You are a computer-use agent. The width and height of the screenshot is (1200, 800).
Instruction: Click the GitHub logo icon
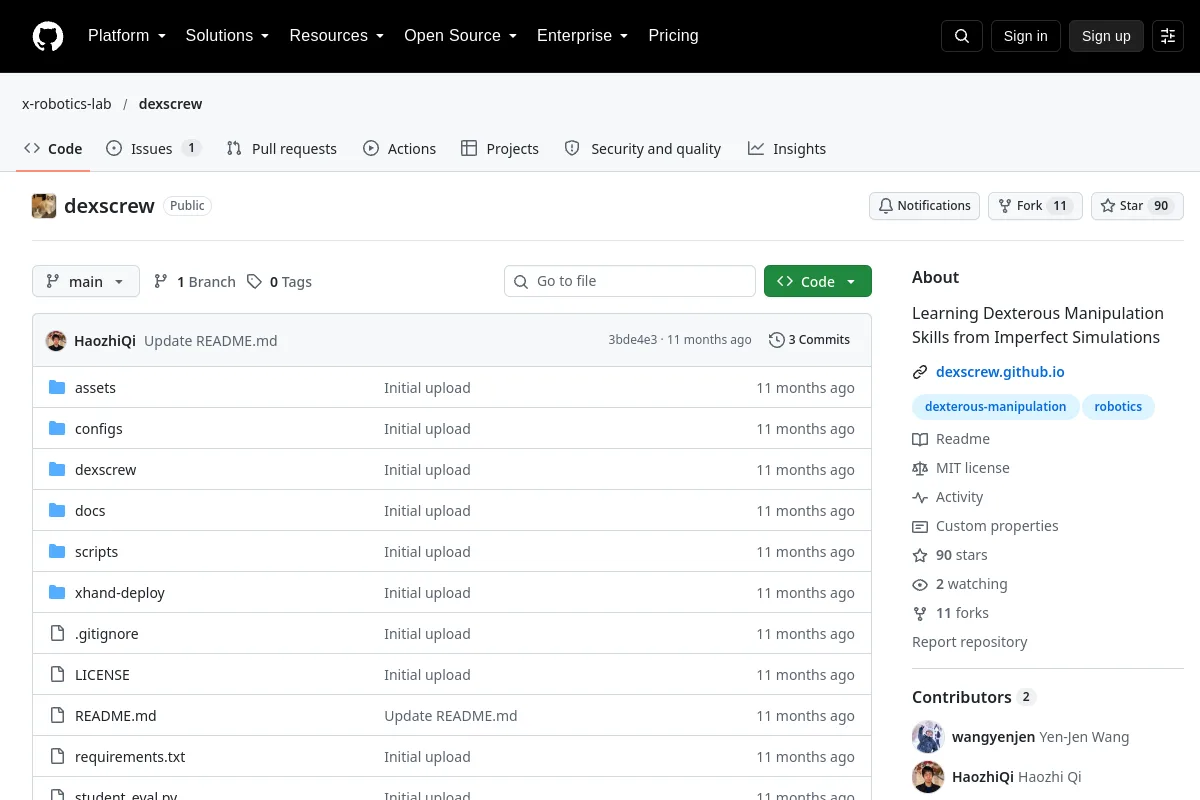pyautogui.click(x=48, y=36)
